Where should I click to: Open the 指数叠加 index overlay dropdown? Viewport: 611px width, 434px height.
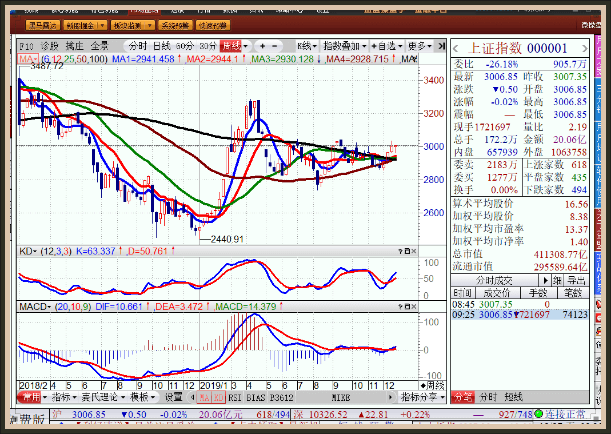click(343, 46)
